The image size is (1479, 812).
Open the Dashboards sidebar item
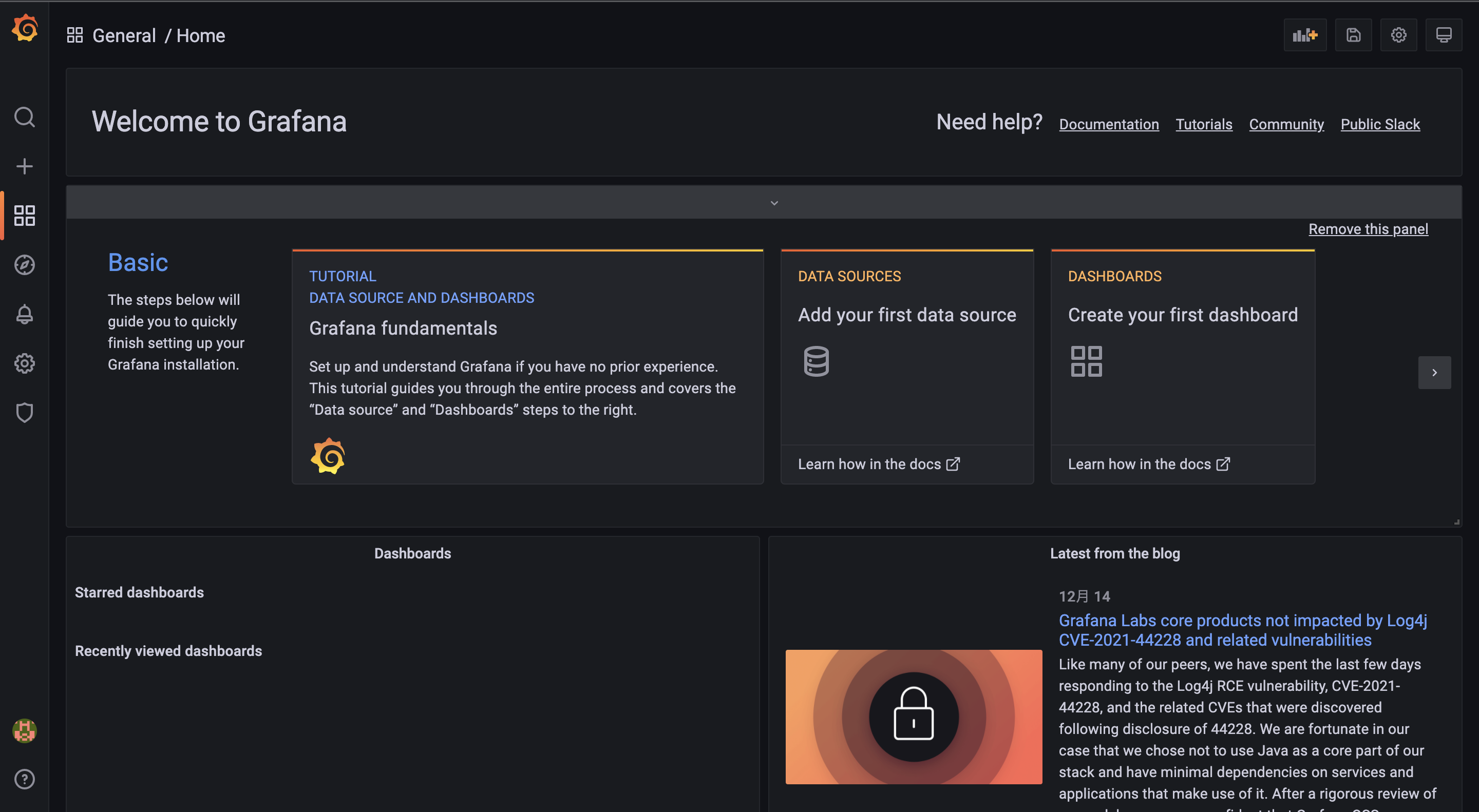[x=25, y=216]
